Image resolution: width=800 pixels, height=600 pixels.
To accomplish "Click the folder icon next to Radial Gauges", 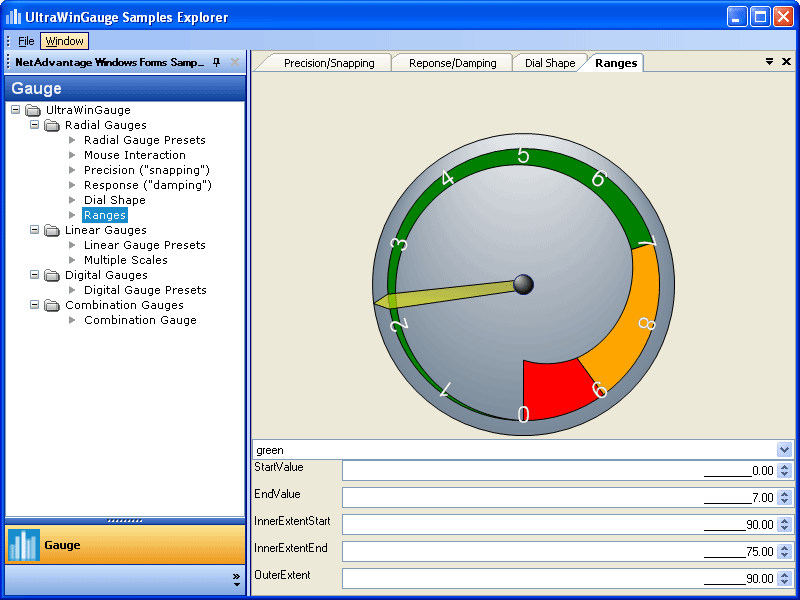I will coord(52,125).
